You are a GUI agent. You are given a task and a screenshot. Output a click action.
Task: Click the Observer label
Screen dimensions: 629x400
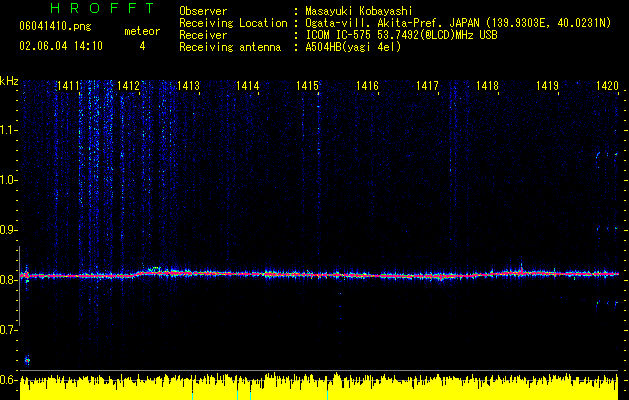click(x=203, y=11)
